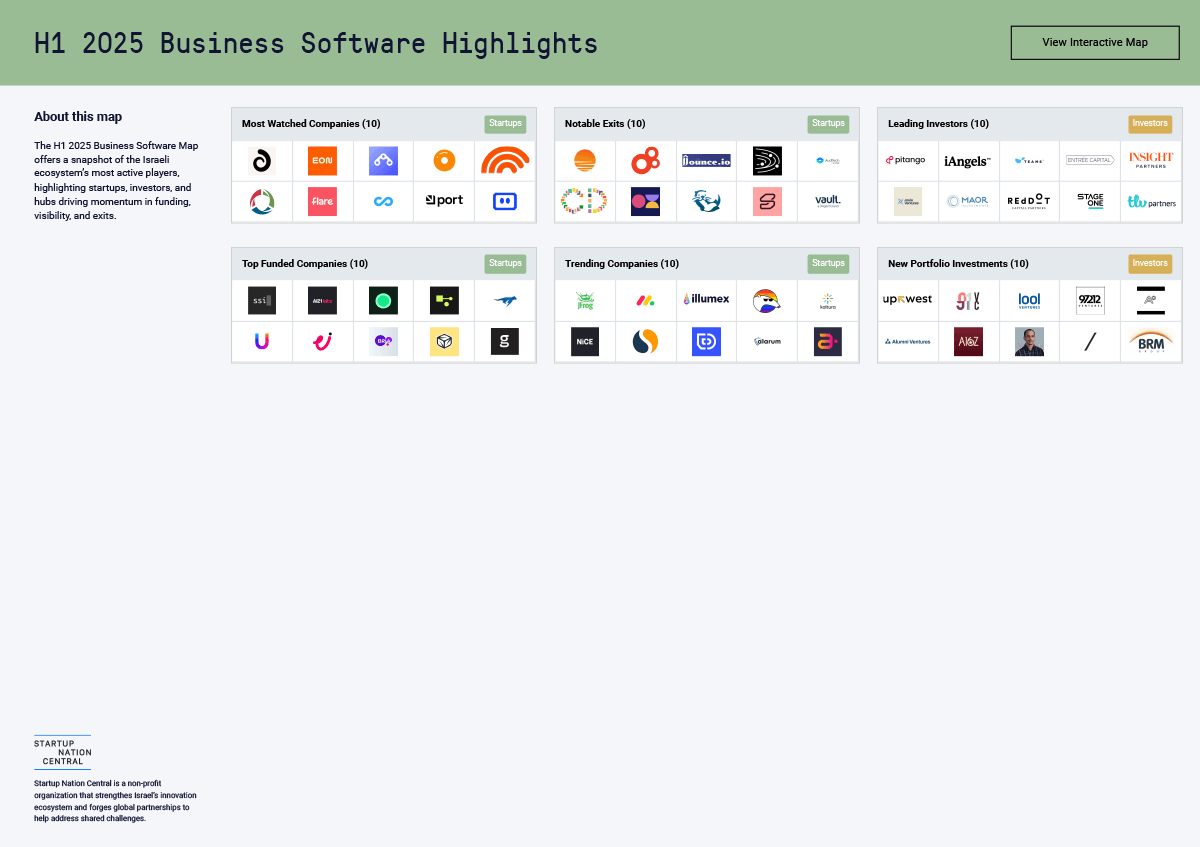Open the iAngels investor logo
The image size is (1200, 847).
point(968,160)
